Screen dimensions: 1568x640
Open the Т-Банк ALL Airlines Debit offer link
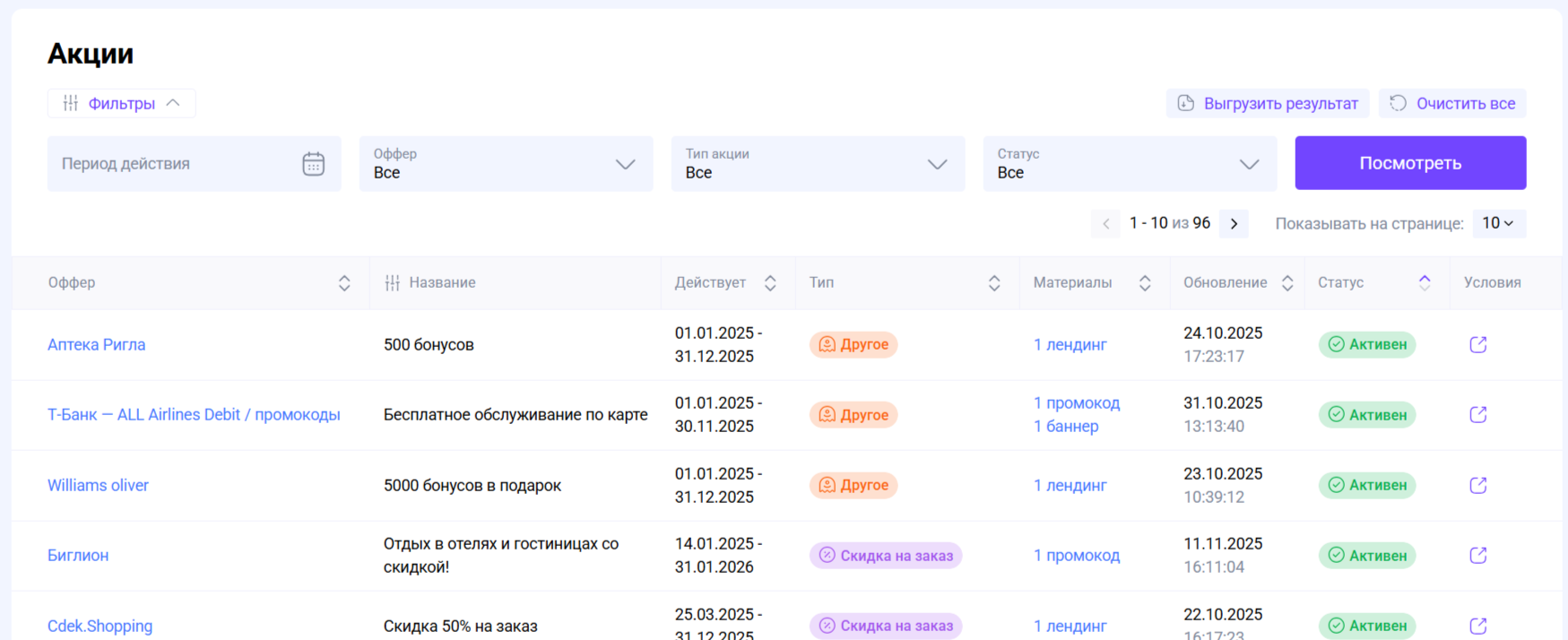(x=194, y=415)
